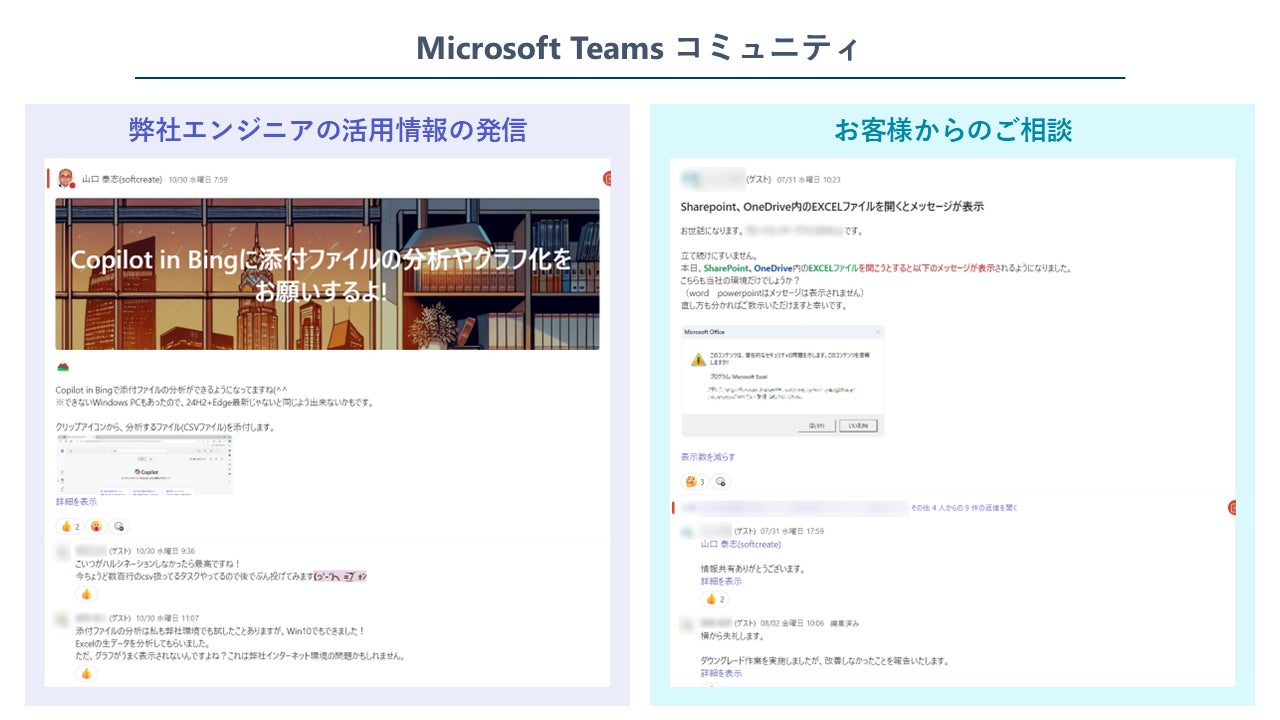This screenshot has width=1280, height=720.
Task: Click the thumbs-up under the 10/30 9:36 reply
Action: pos(86,594)
